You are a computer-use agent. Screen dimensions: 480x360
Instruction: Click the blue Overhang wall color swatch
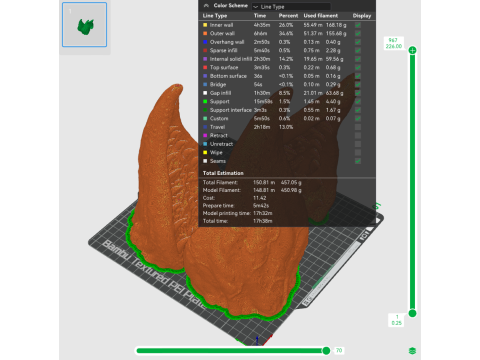point(205,42)
